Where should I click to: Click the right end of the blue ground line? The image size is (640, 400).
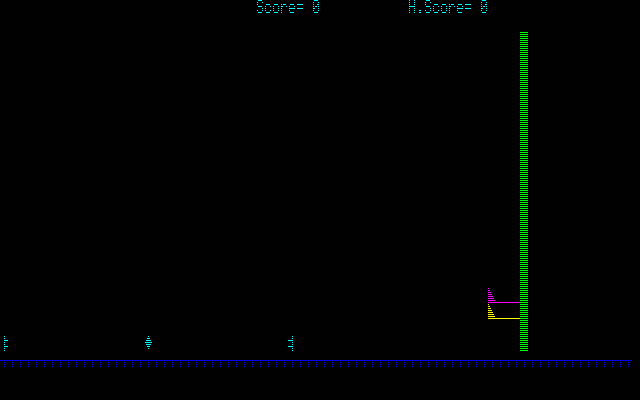[628, 362]
